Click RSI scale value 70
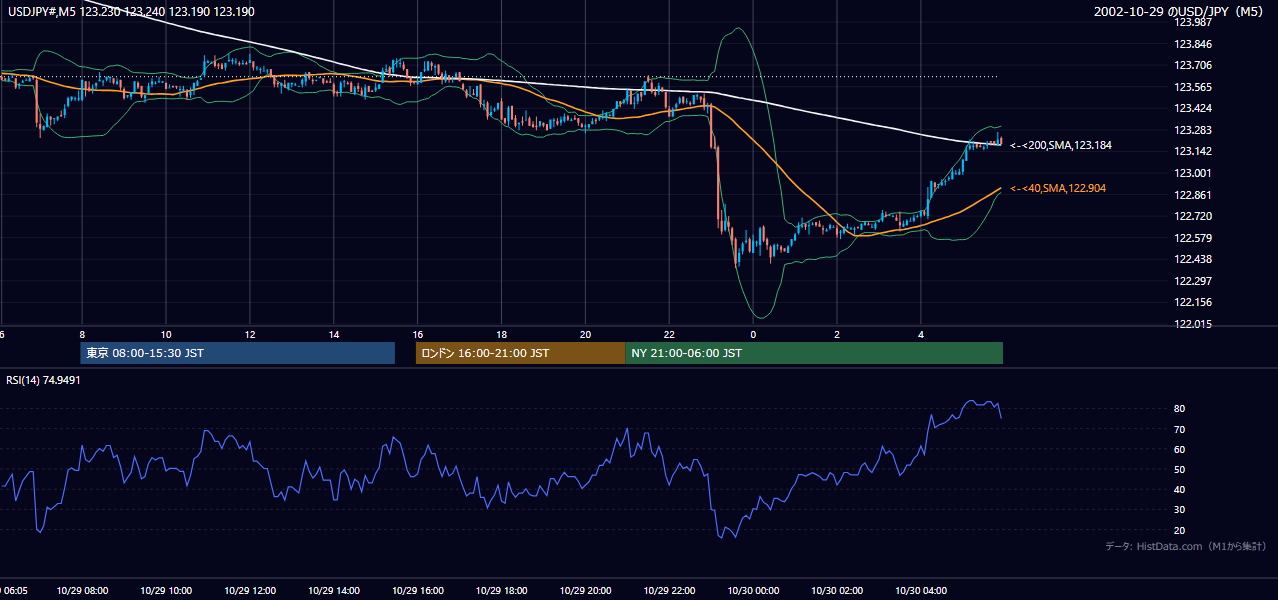1278x600 pixels. (x=1180, y=429)
